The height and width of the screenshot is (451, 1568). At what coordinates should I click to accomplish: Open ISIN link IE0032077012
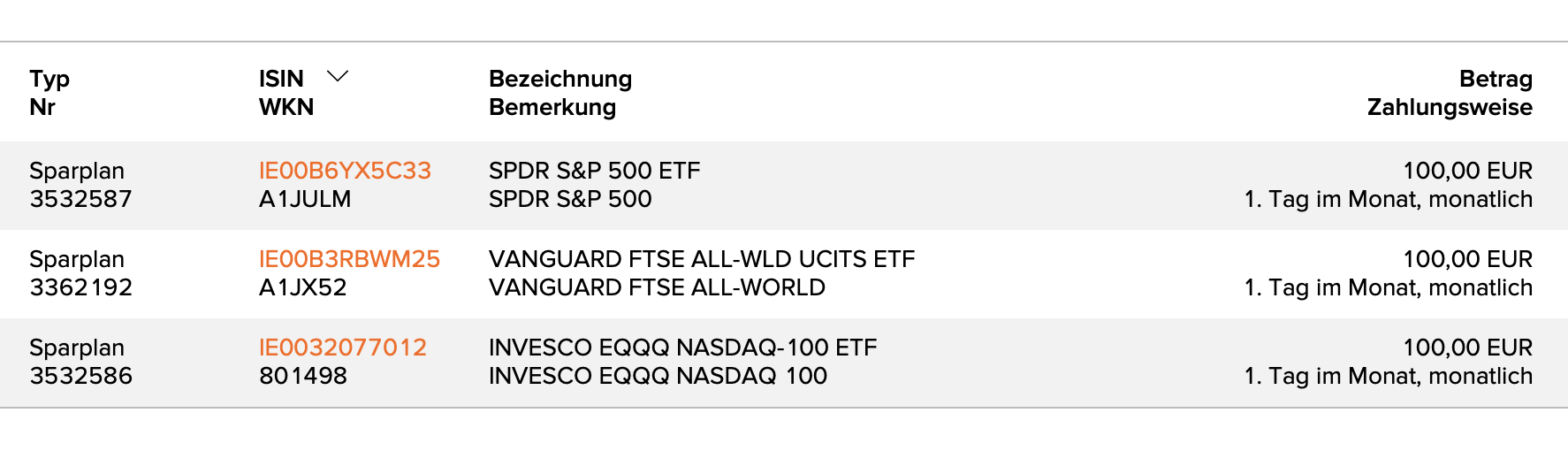click(x=343, y=348)
